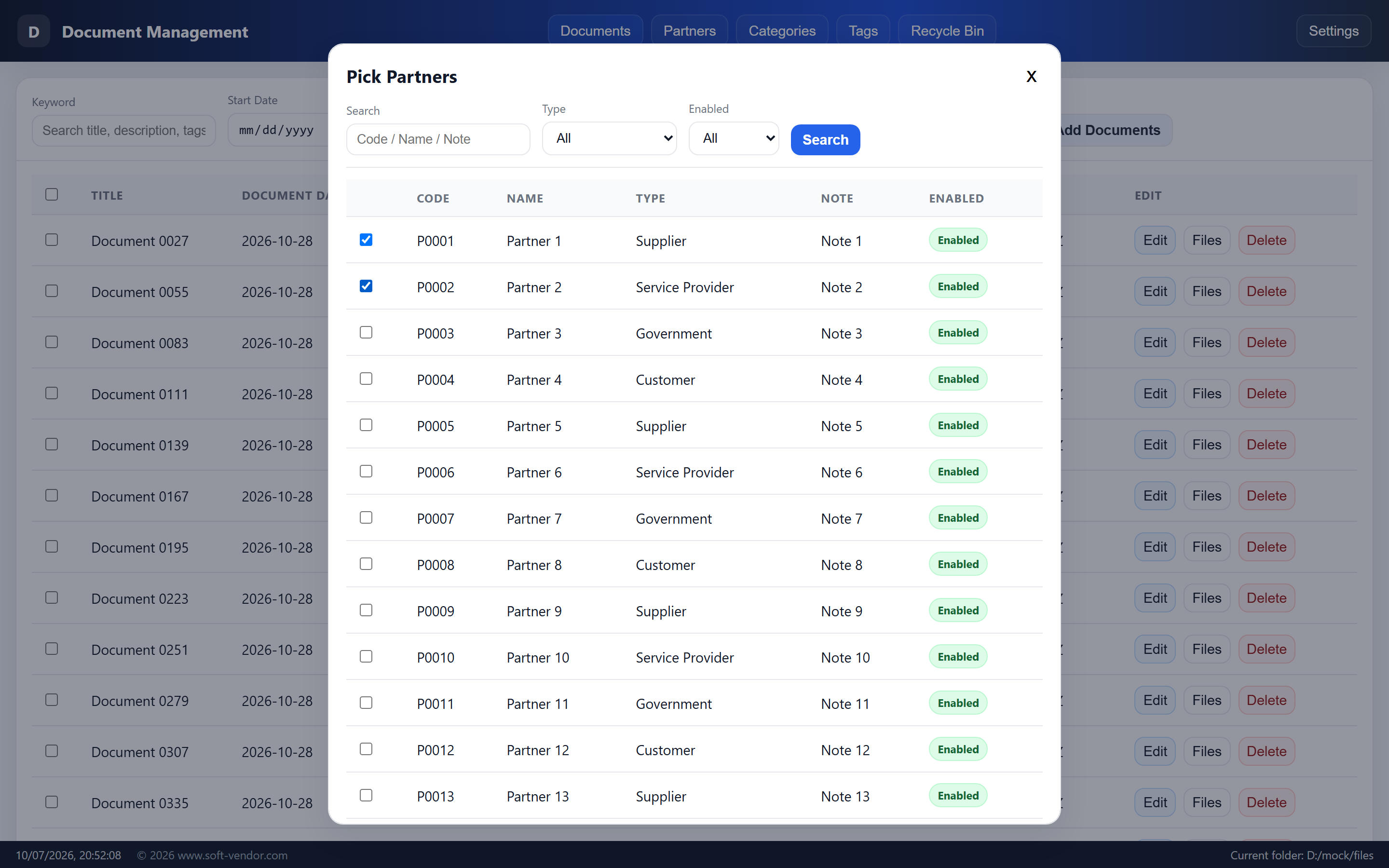This screenshot has height=868, width=1389.
Task: Open Files for the second document row
Action: (1207, 291)
